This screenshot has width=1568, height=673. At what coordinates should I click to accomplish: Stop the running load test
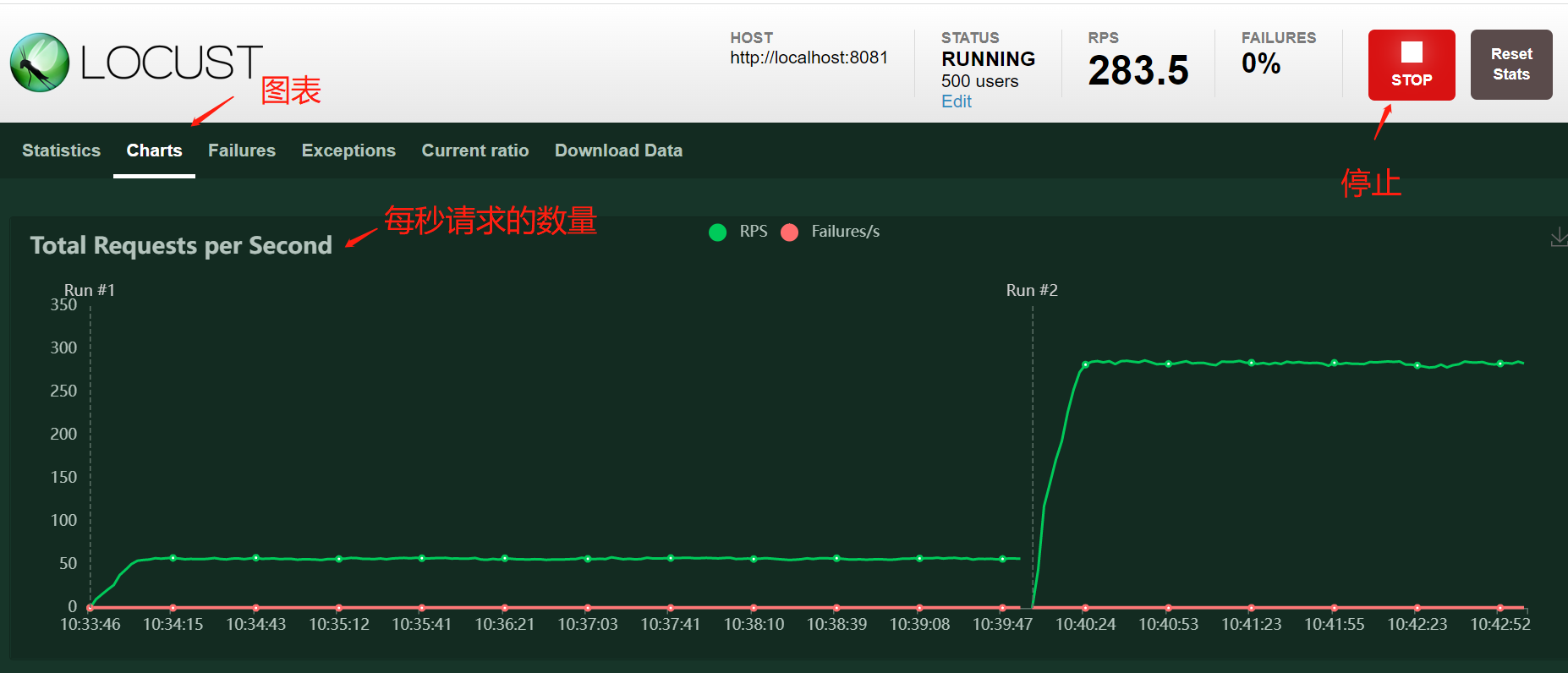[x=1412, y=65]
